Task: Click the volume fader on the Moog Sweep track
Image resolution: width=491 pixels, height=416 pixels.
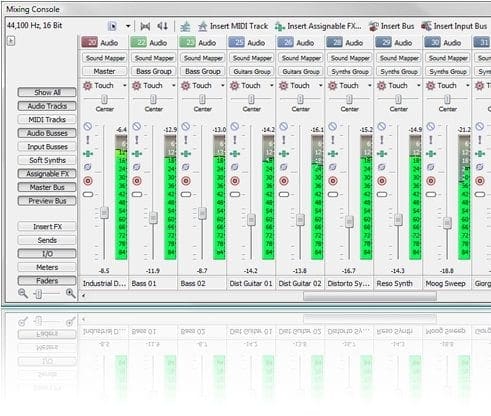Action: pyautogui.click(x=447, y=223)
